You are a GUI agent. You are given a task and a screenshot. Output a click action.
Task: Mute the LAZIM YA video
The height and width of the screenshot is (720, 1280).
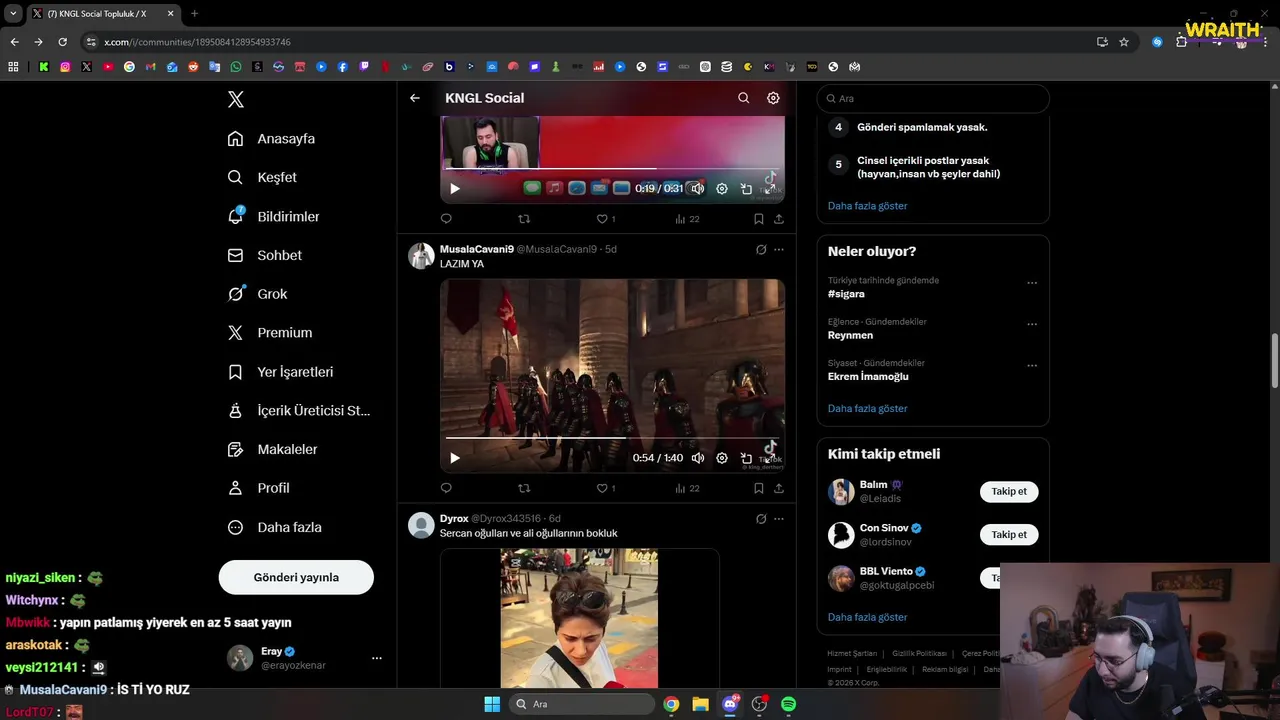pyautogui.click(x=698, y=458)
